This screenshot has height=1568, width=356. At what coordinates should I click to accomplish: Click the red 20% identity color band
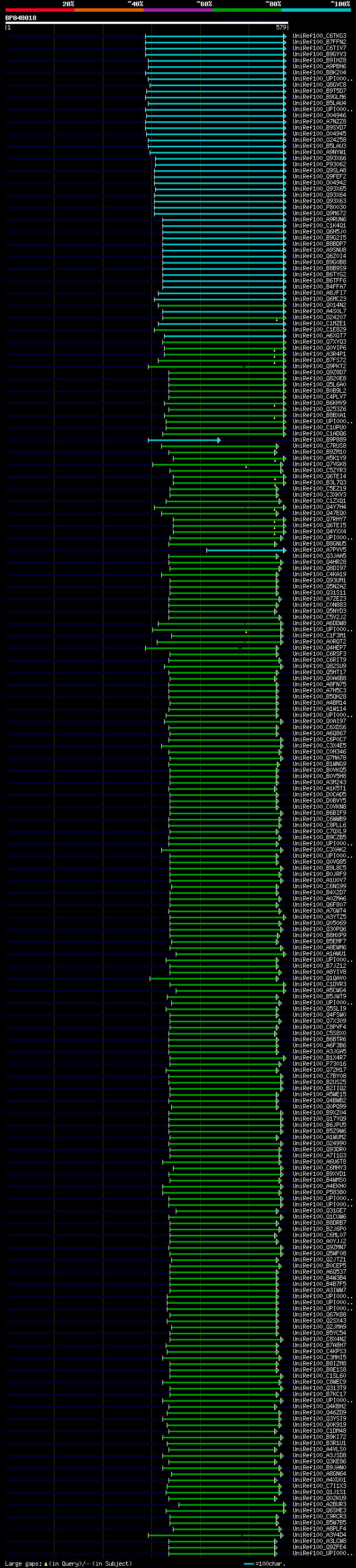[39, 10]
